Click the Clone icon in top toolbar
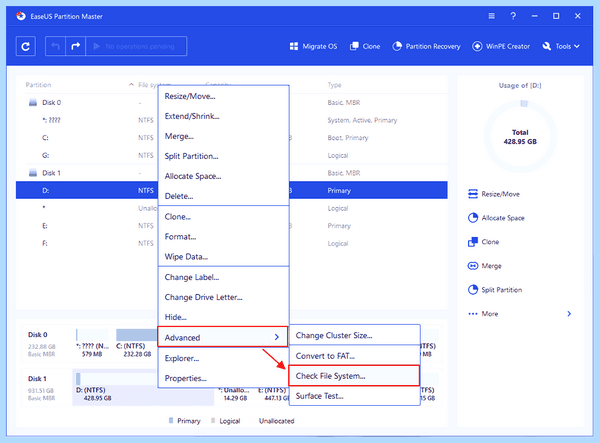The width and height of the screenshot is (600, 443). coord(354,46)
